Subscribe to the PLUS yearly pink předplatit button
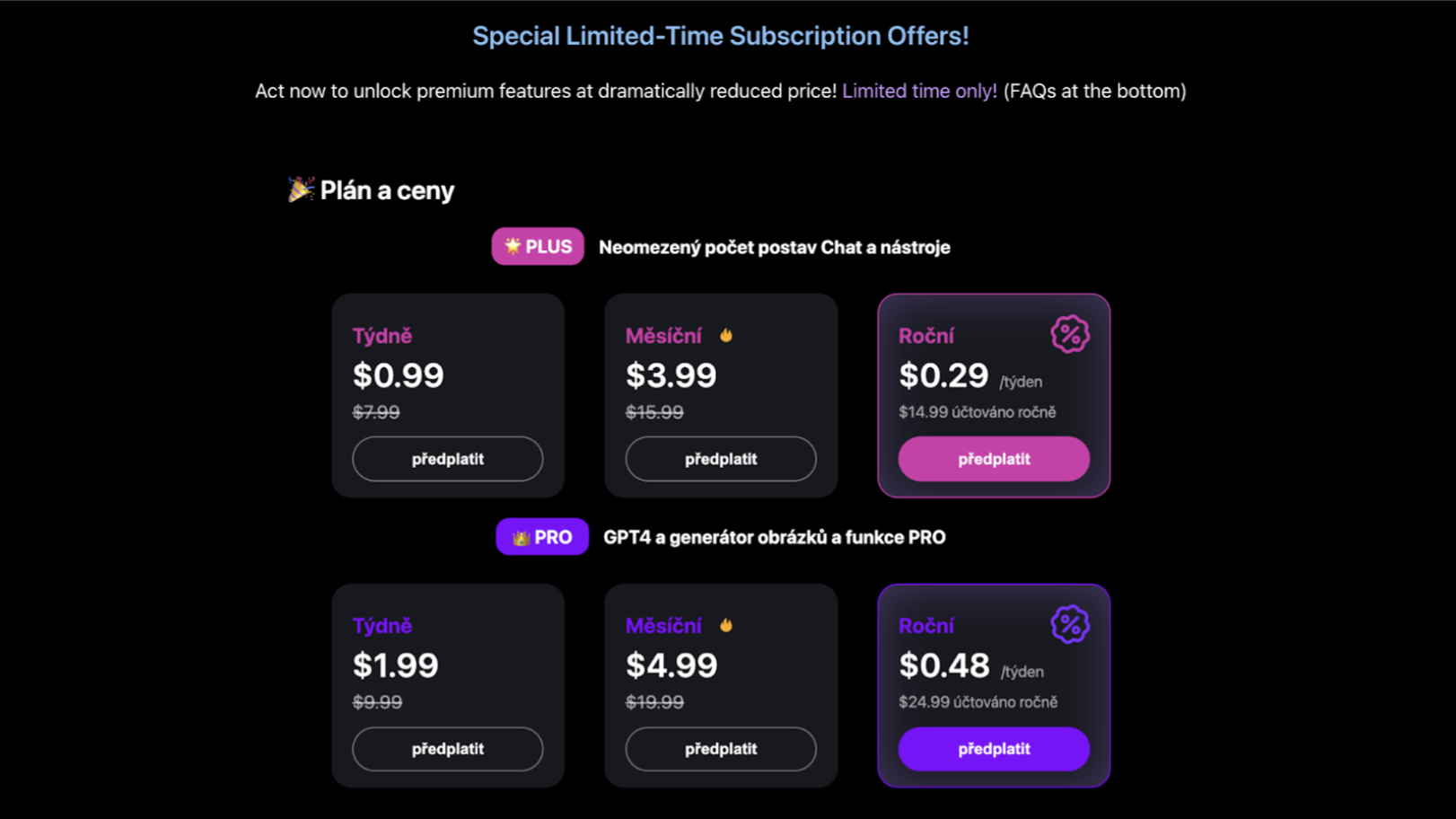The width and height of the screenshot is (1456, 819). point(994,459)
